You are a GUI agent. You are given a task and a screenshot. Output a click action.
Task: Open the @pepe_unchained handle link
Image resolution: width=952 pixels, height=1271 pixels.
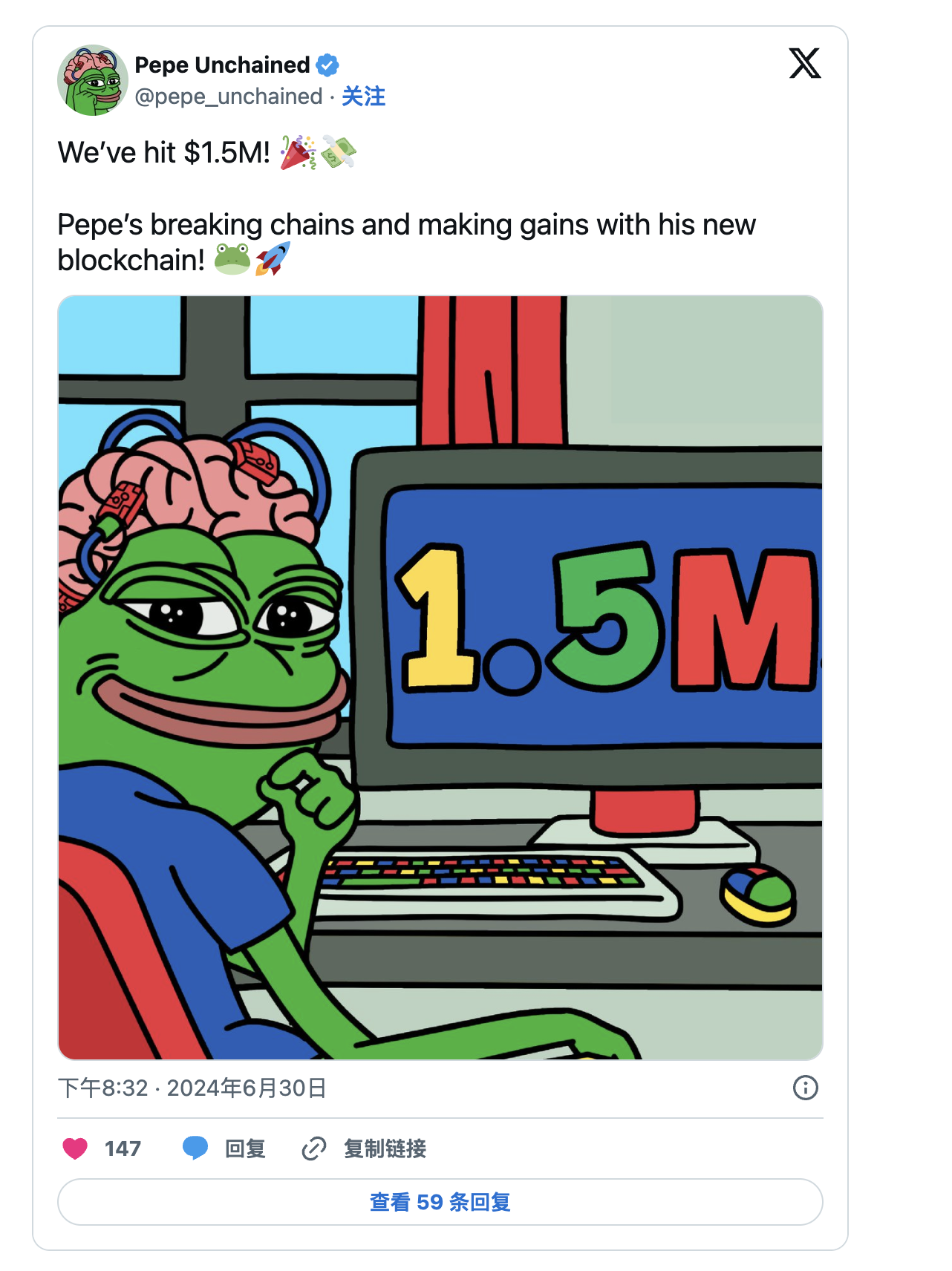coord(229,97)
